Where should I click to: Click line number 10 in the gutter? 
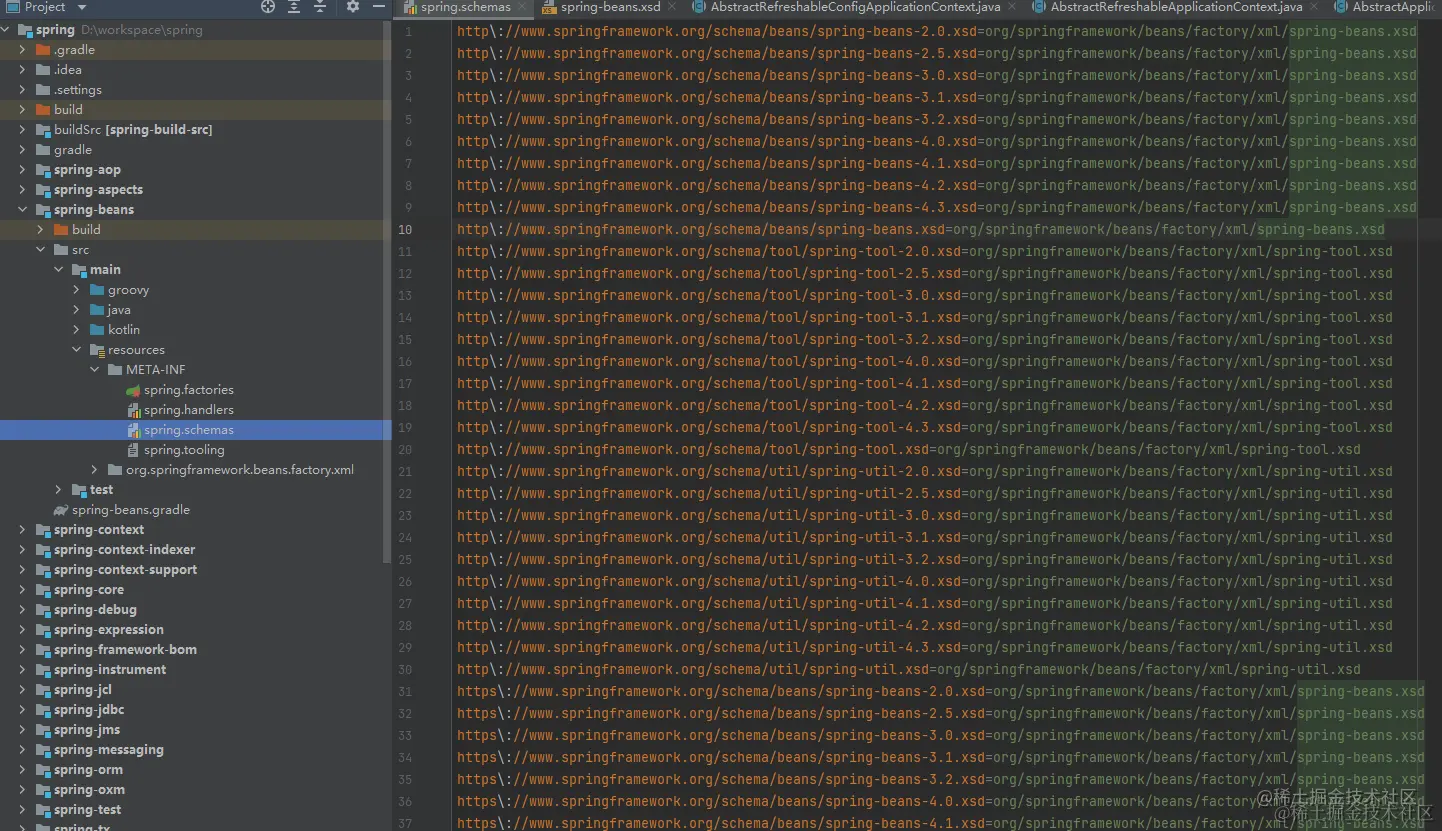pos(405,229)
